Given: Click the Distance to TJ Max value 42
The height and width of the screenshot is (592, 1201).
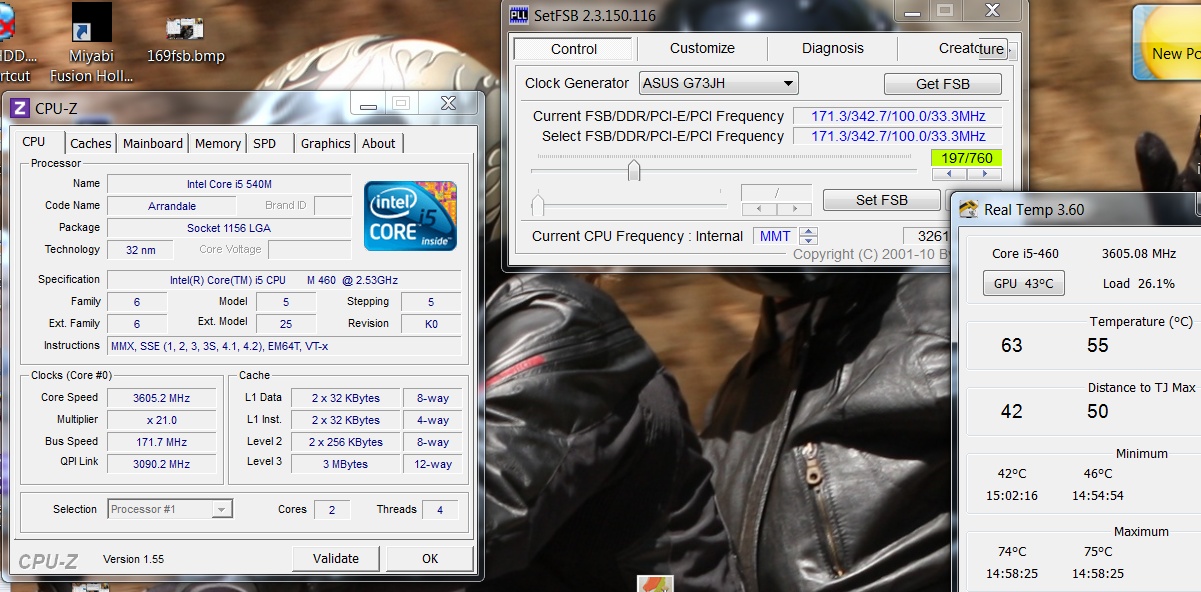Looking at the screenshot, I should (x=1012, y=411).
